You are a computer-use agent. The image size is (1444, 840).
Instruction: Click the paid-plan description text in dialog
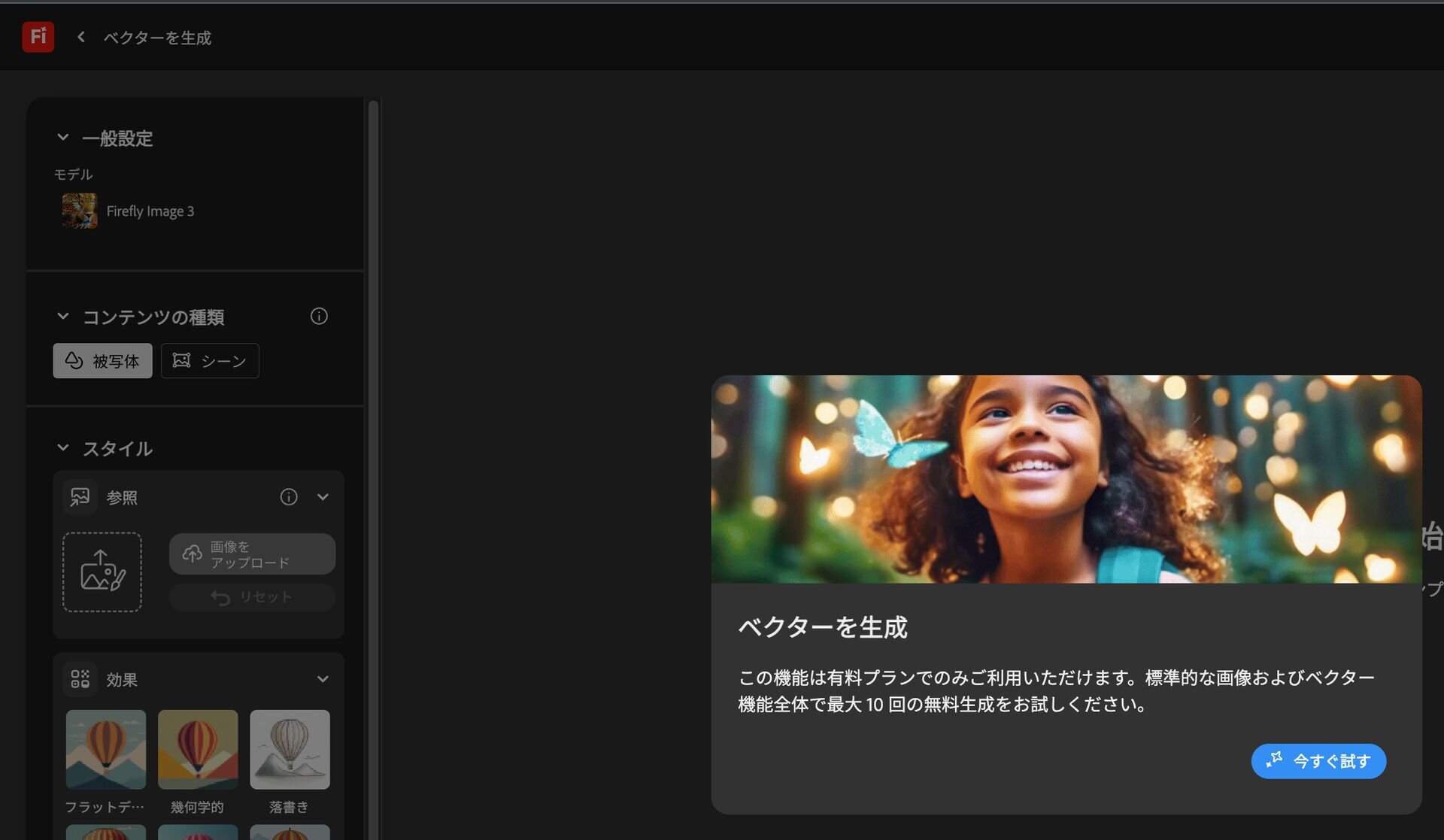[x=1056, y=691]
